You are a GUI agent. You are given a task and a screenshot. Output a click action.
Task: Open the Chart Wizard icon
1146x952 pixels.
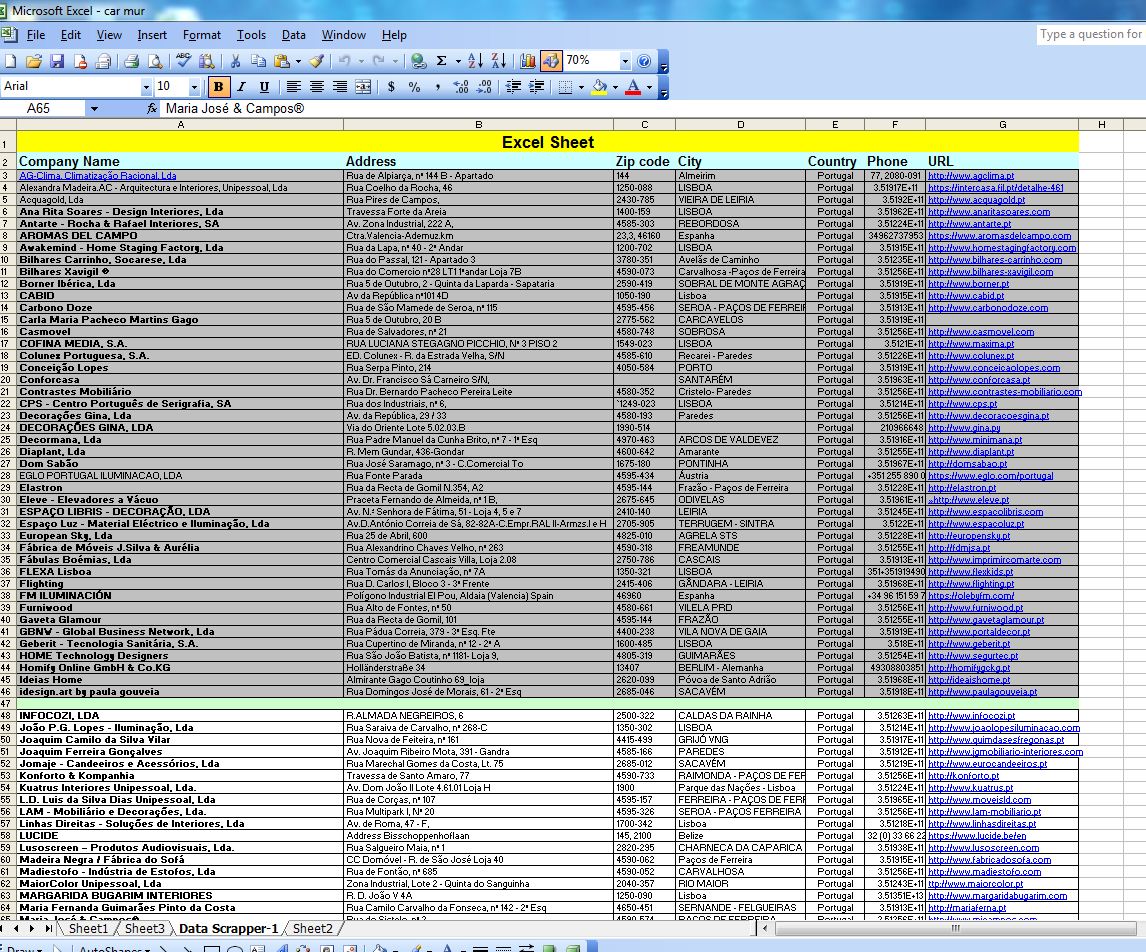(529, 62)
